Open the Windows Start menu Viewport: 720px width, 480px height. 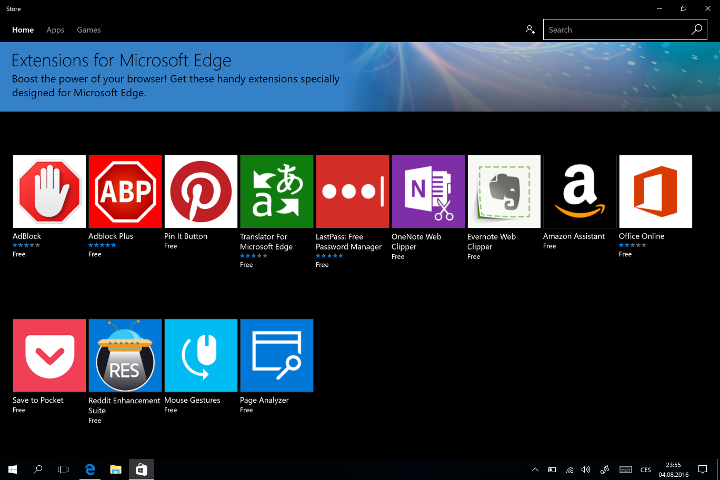coord(12,469)
